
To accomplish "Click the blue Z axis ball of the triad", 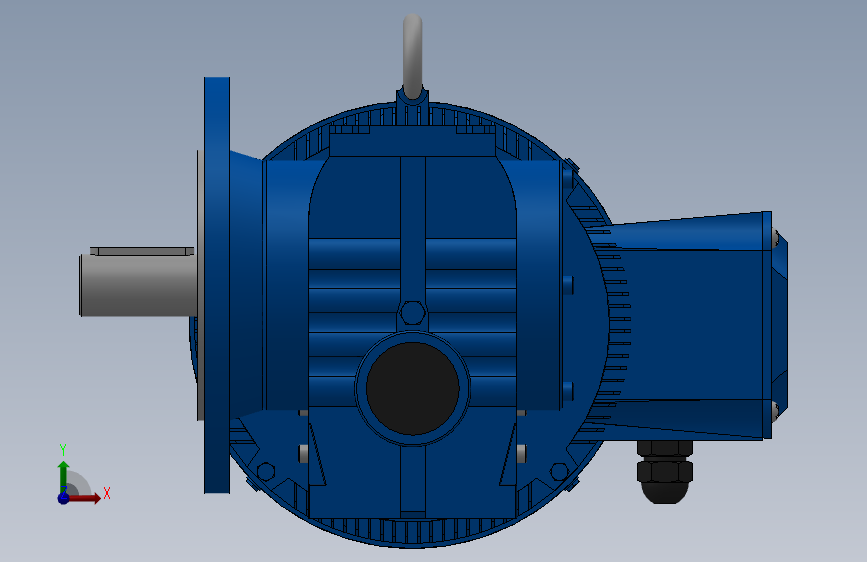I will click(63, 498).
